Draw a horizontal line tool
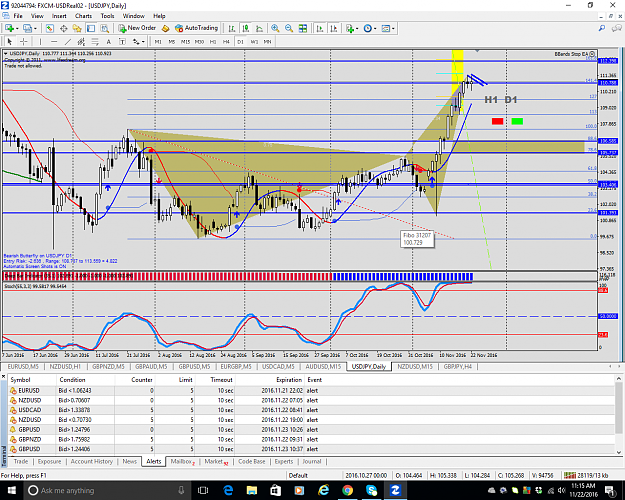This screenshot has height=500, width=625. point(54,41)
